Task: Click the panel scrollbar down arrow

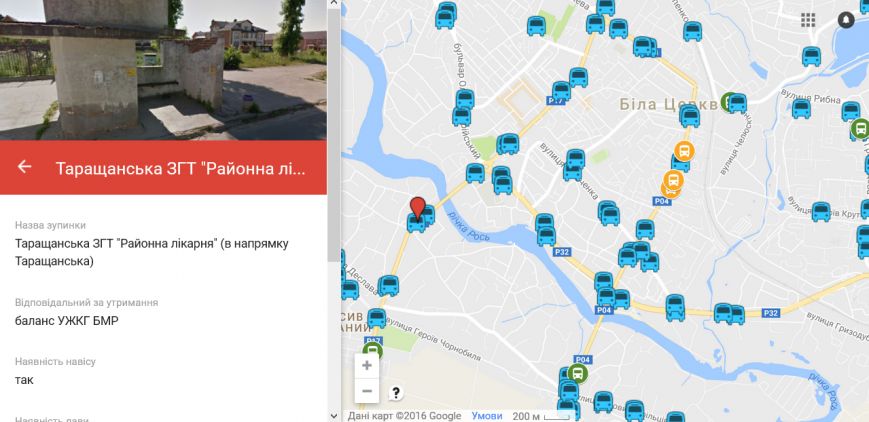Action: point(334,415)
